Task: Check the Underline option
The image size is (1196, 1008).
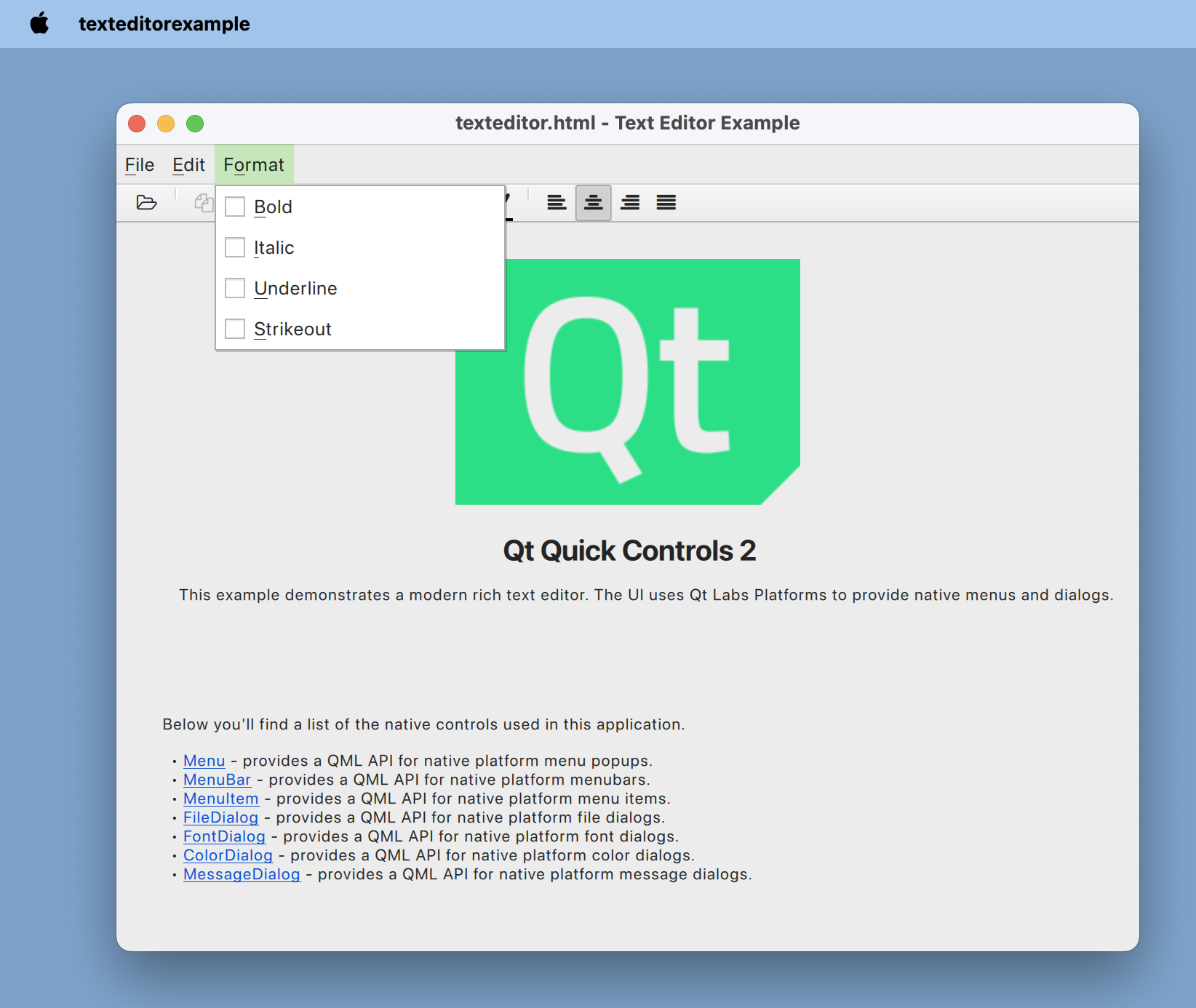Action: coord(235,289)
